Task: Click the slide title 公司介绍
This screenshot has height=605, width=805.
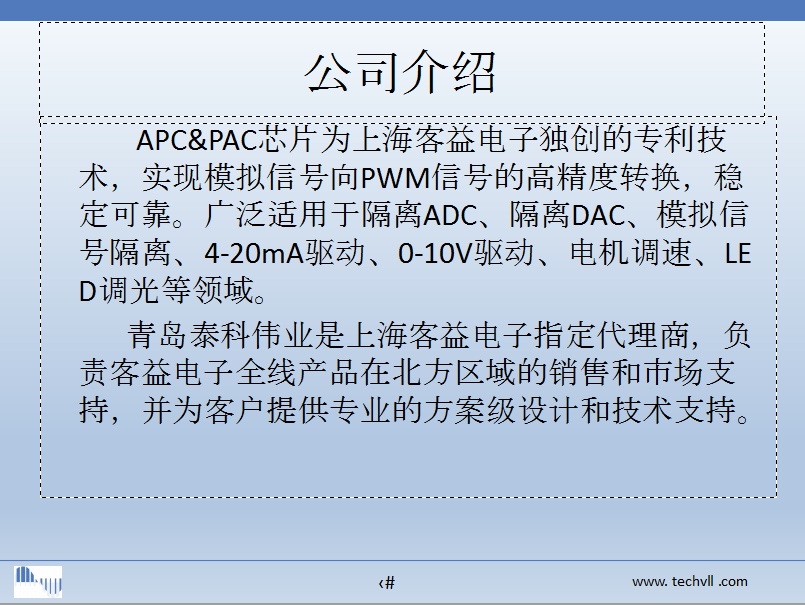Action: pyautogui.click(x=401, y=72)
